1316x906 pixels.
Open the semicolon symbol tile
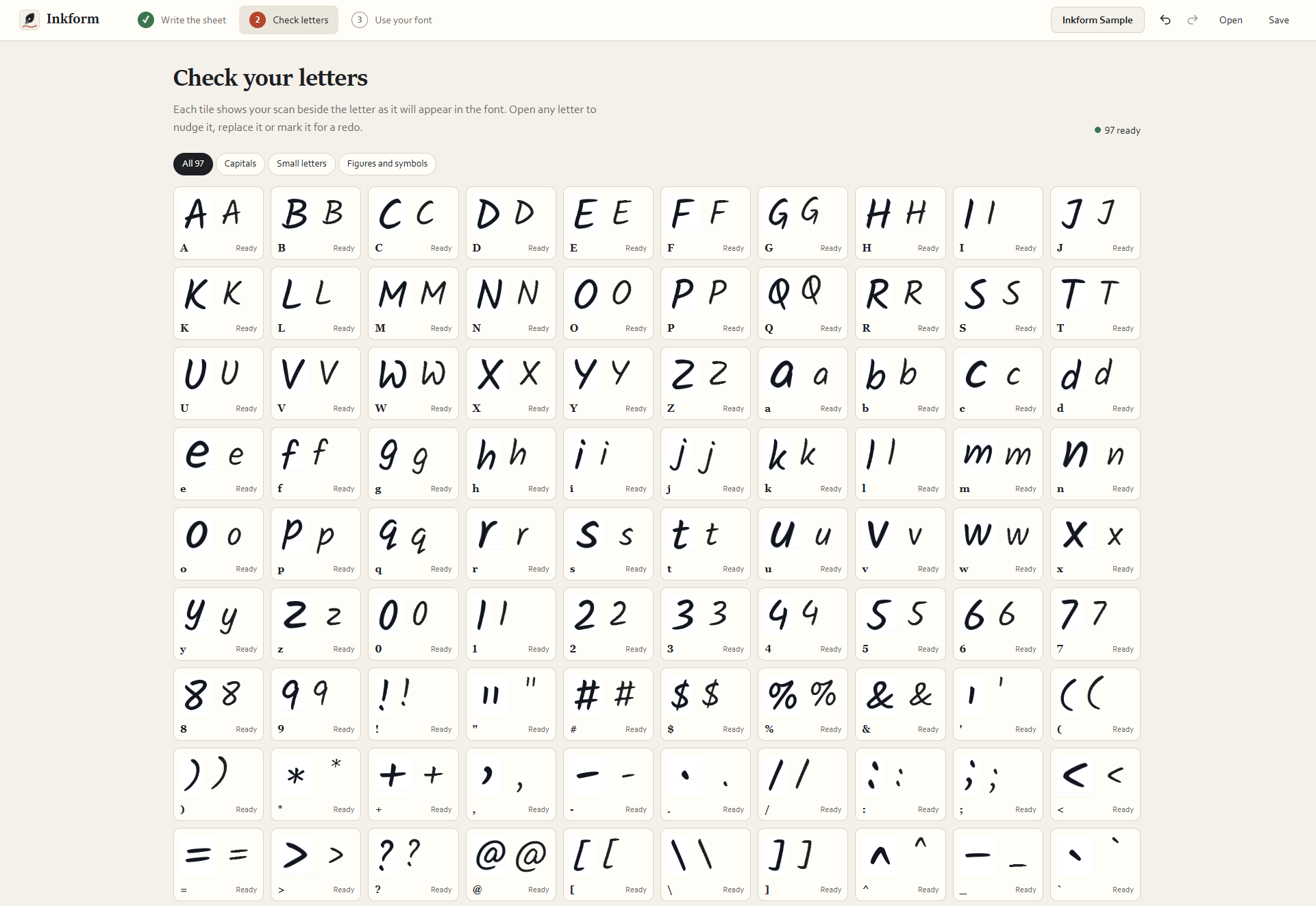tap(997, 784)
